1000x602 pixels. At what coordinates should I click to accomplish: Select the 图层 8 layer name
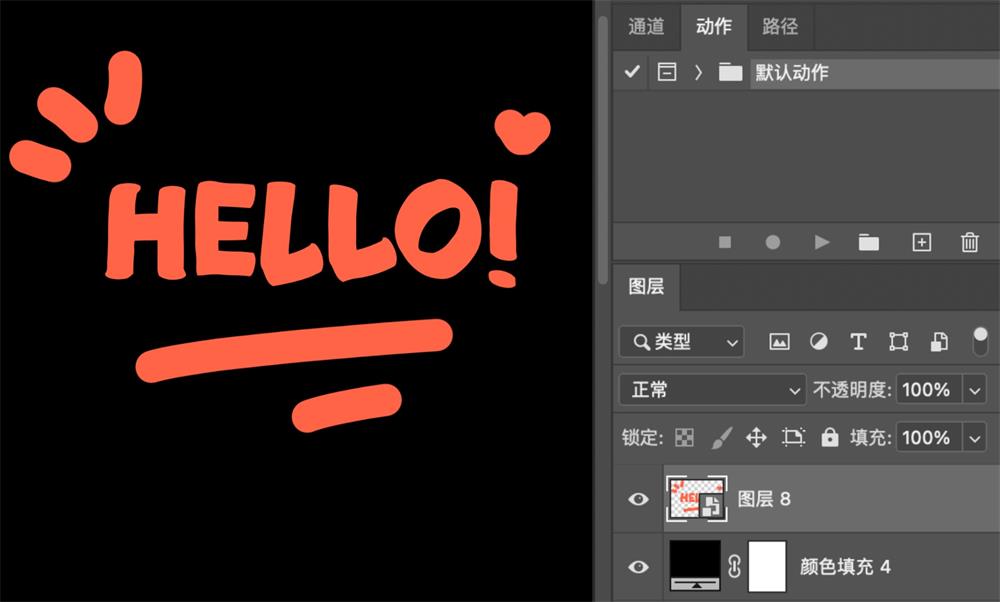(764, 499)
